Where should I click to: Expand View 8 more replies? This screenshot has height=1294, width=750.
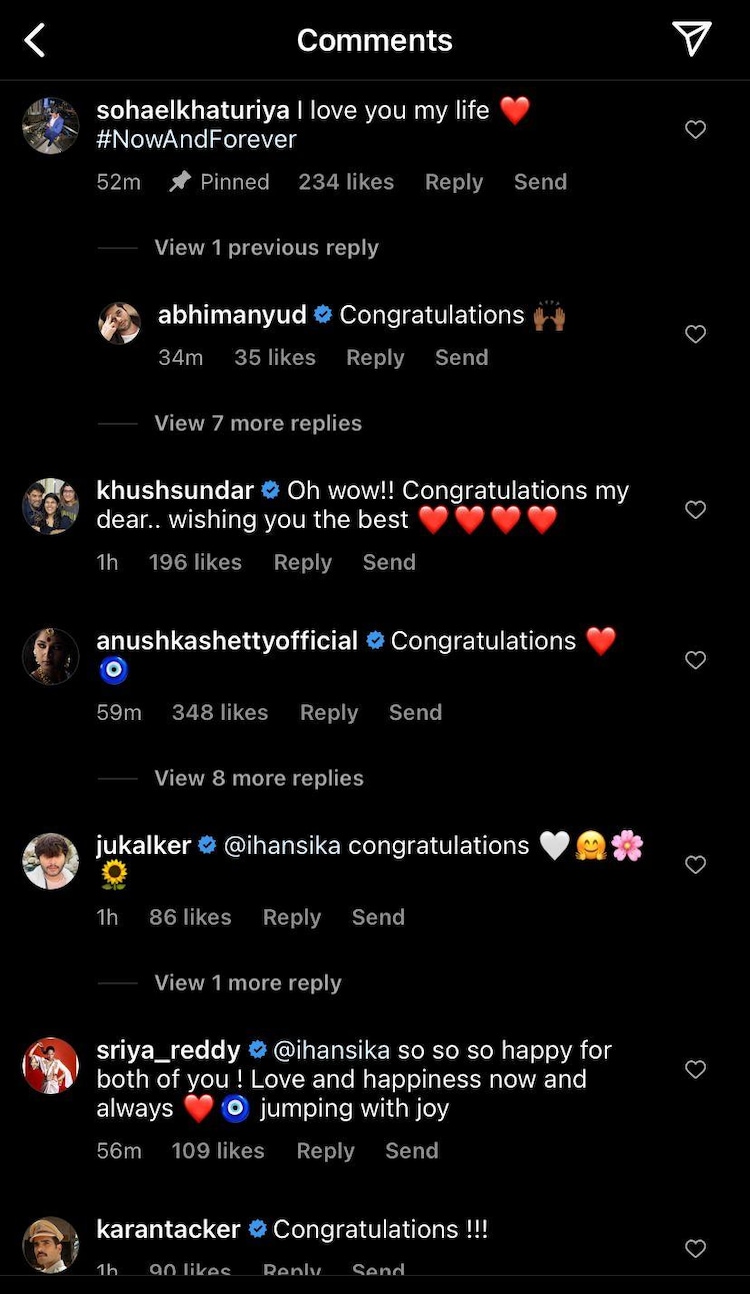(259, 778)
